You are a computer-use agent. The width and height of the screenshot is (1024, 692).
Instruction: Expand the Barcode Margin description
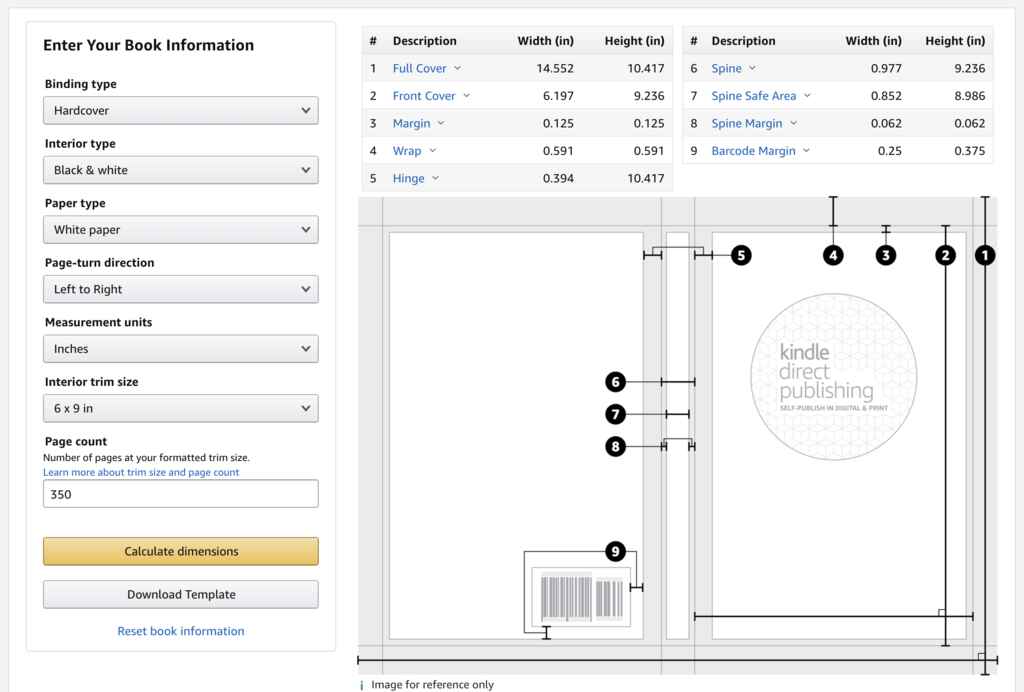pyautogui.click(x=760, y=151)
